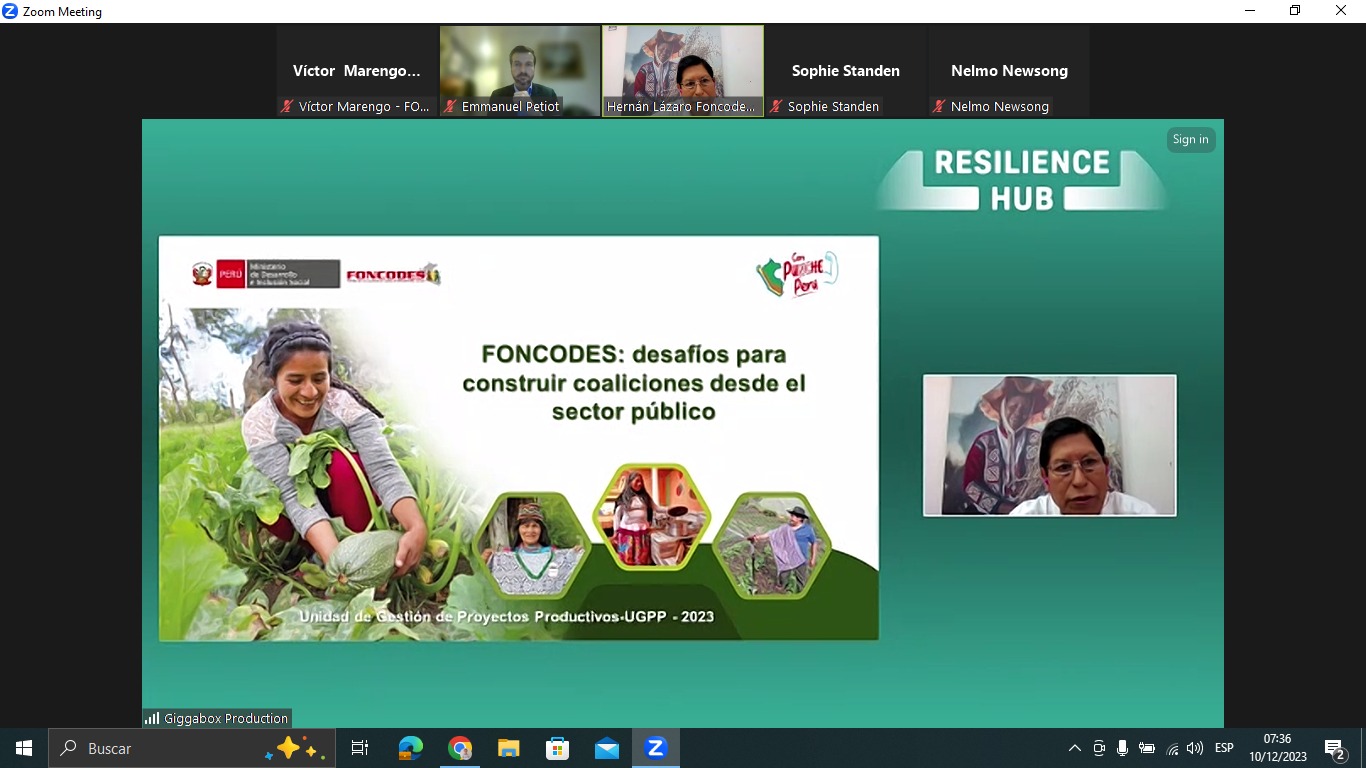Open Task View from the taskbar
The height and width of the screenshot is (768, 1366).
(x=360, y=748)
